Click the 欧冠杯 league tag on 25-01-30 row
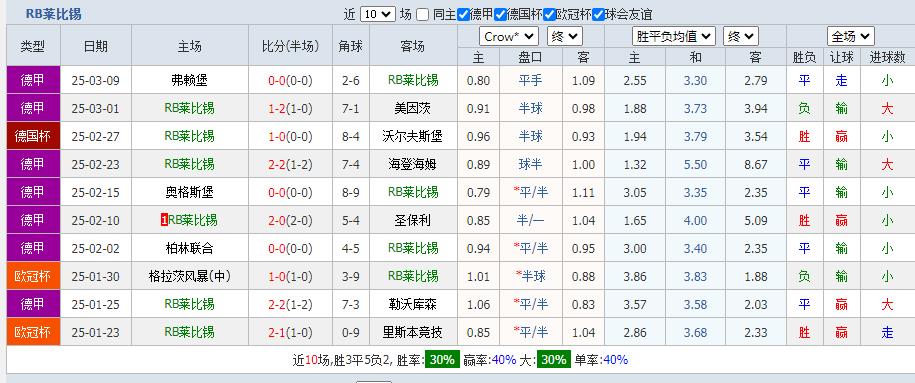This screenshot has height=383, width=915. pos(33,276)
